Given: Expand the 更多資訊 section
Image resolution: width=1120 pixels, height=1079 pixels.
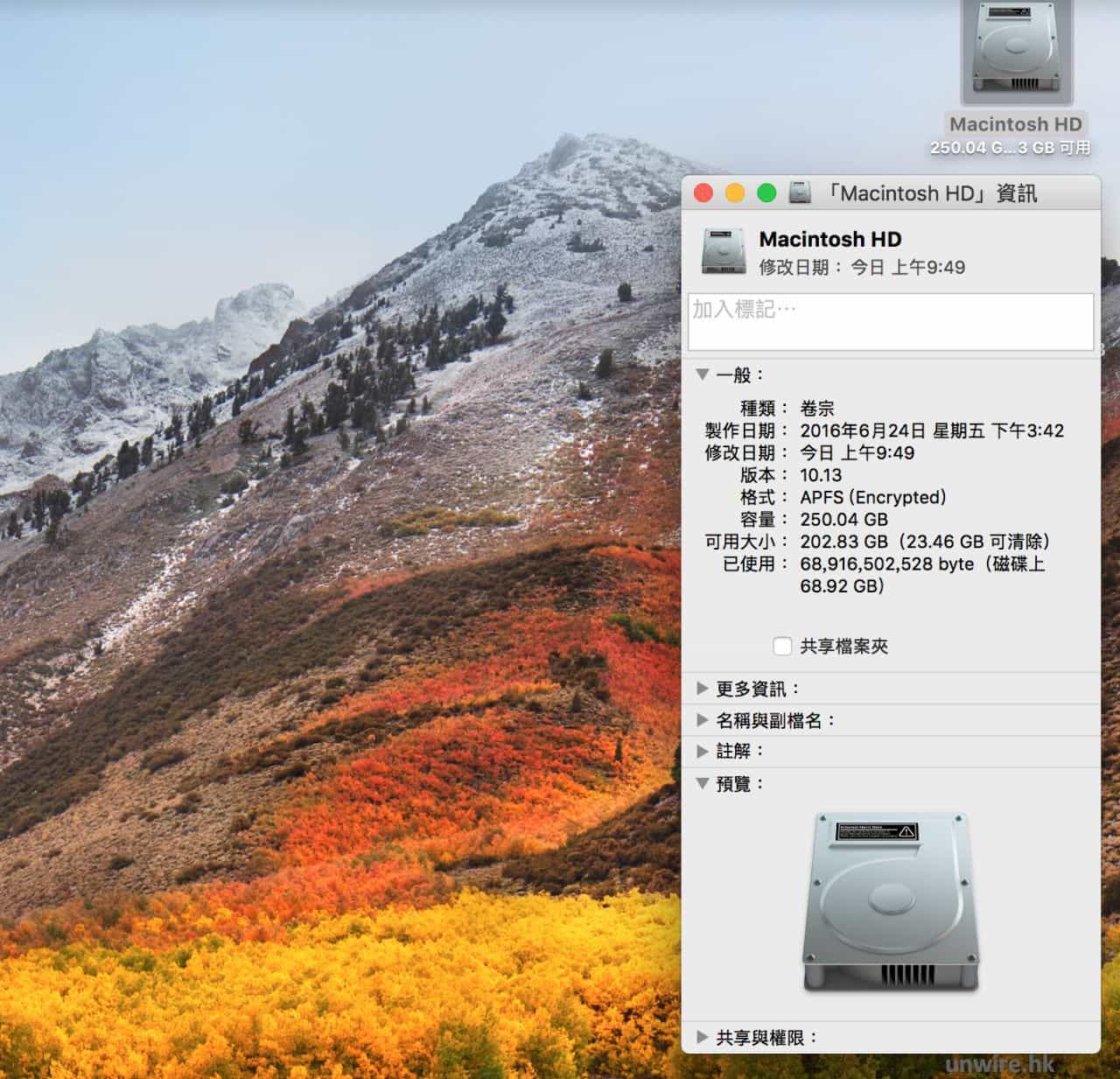Looking at the screenshot, I should click(703, 689).
